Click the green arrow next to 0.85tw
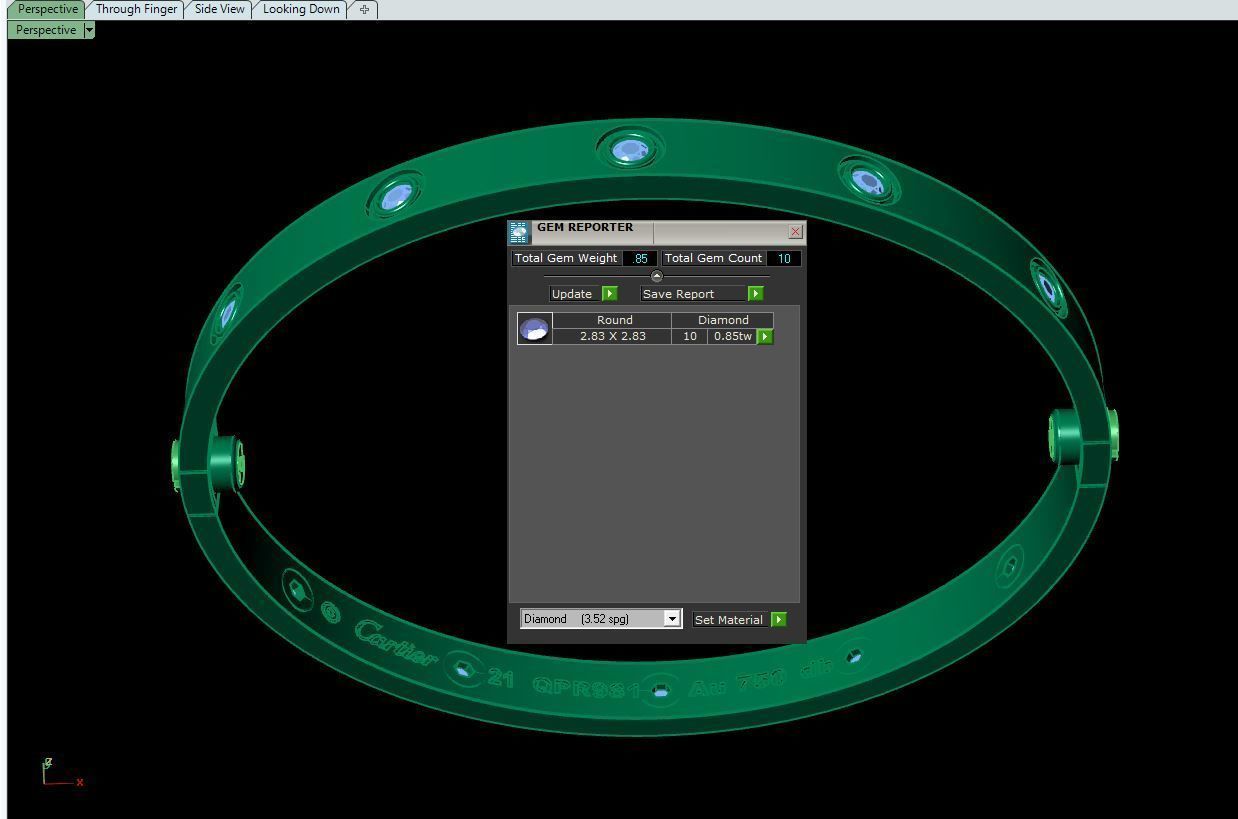 [x=765, y=337]
